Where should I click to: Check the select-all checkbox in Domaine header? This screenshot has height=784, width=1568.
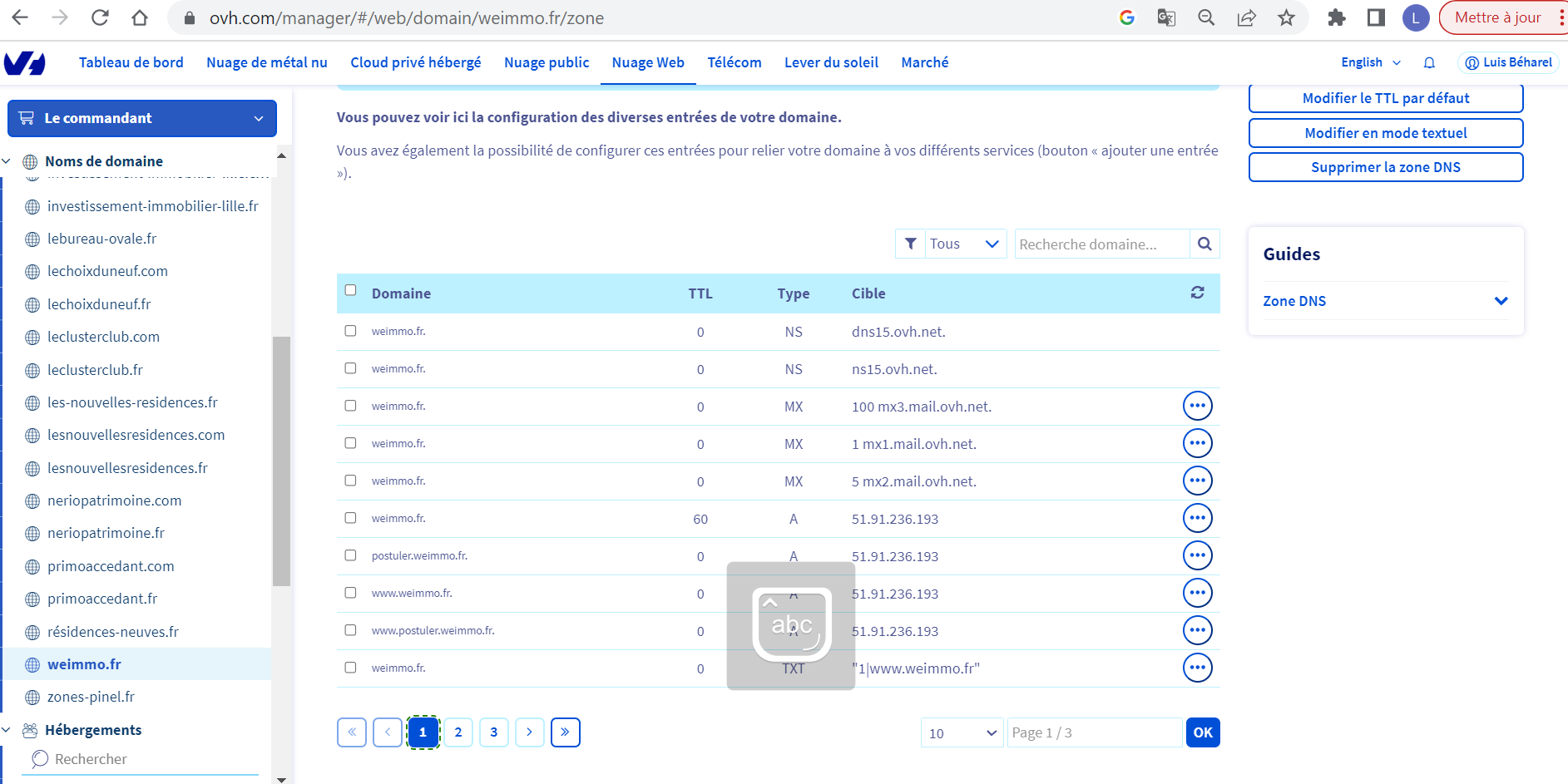click(x=350, y=290)
